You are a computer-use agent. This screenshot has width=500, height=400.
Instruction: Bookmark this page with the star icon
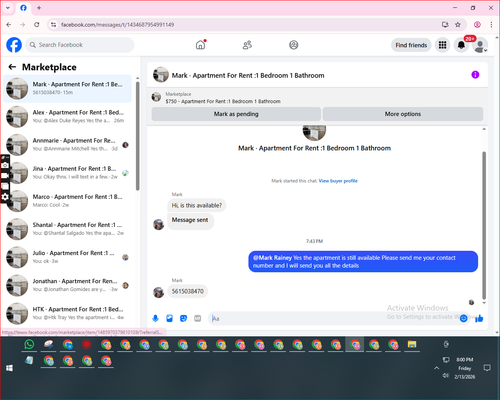coord(458,24)
